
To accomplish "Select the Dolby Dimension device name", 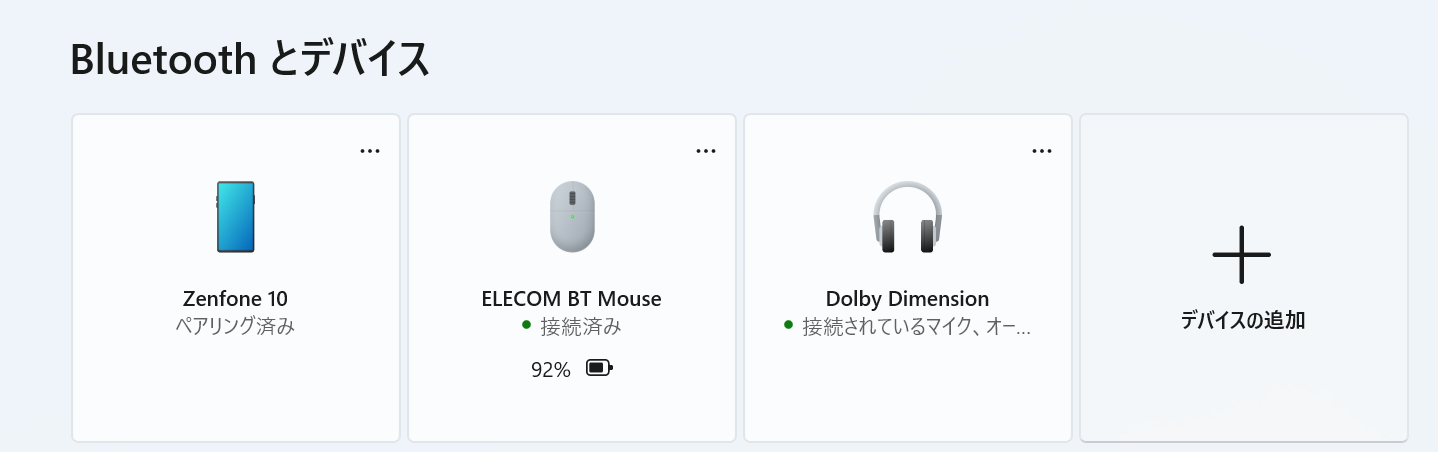I will click(907, 298).
